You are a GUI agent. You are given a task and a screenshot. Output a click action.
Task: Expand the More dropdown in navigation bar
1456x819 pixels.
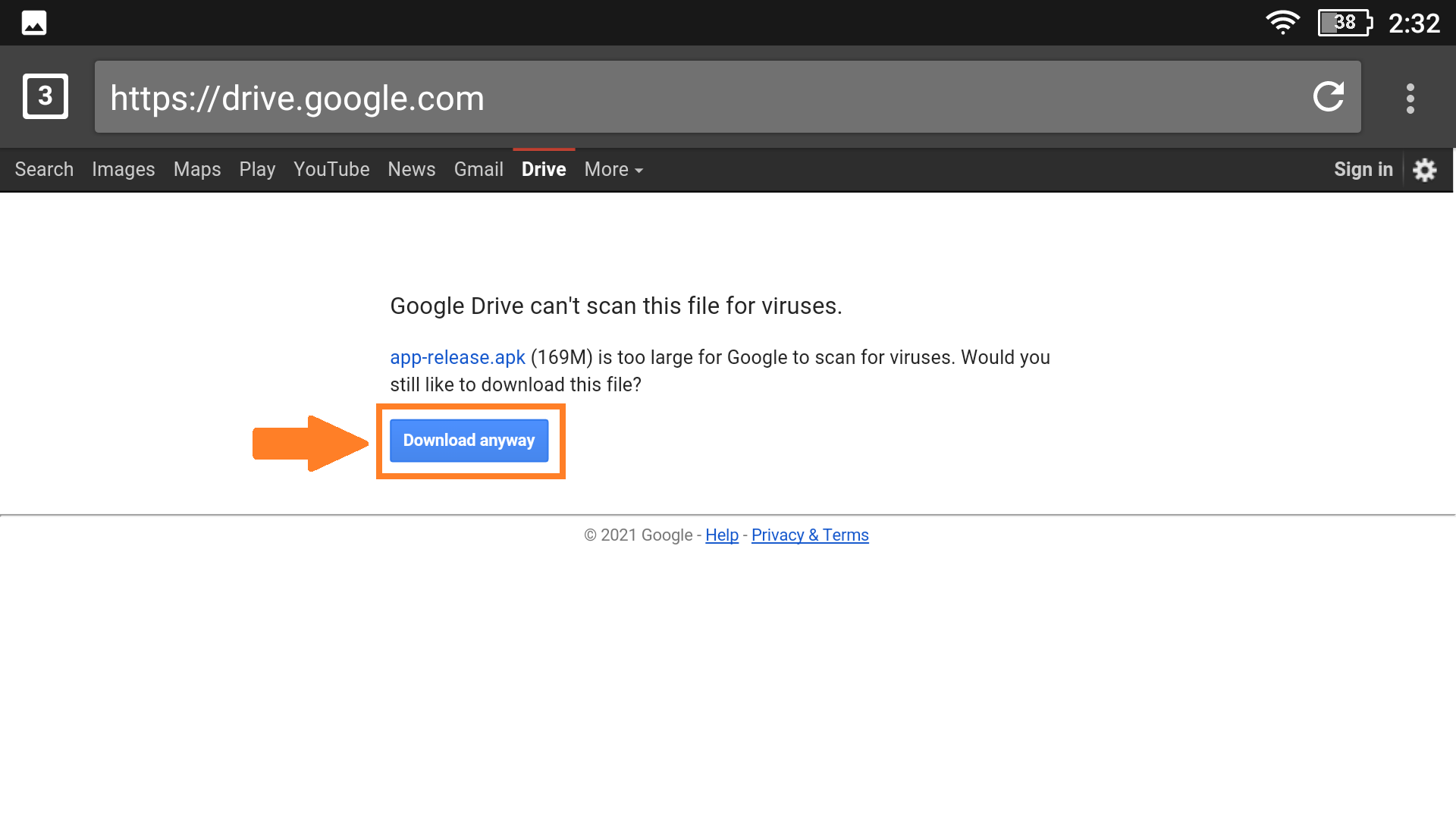[x=613, y=169]
